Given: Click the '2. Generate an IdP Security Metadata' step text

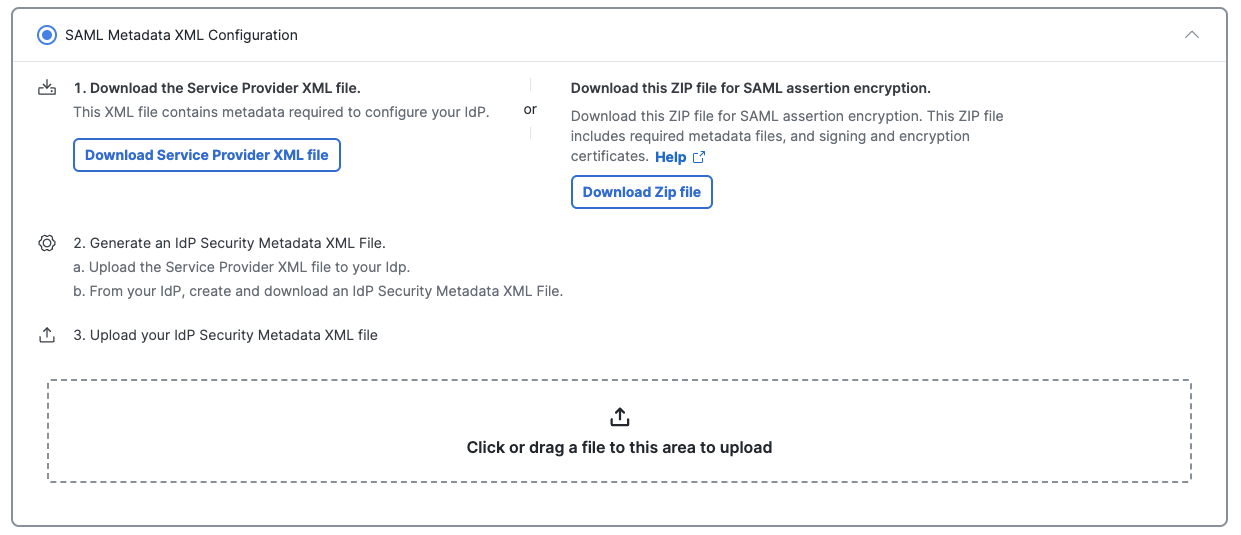Looking at the screenshot, I should tap(230, 243).
